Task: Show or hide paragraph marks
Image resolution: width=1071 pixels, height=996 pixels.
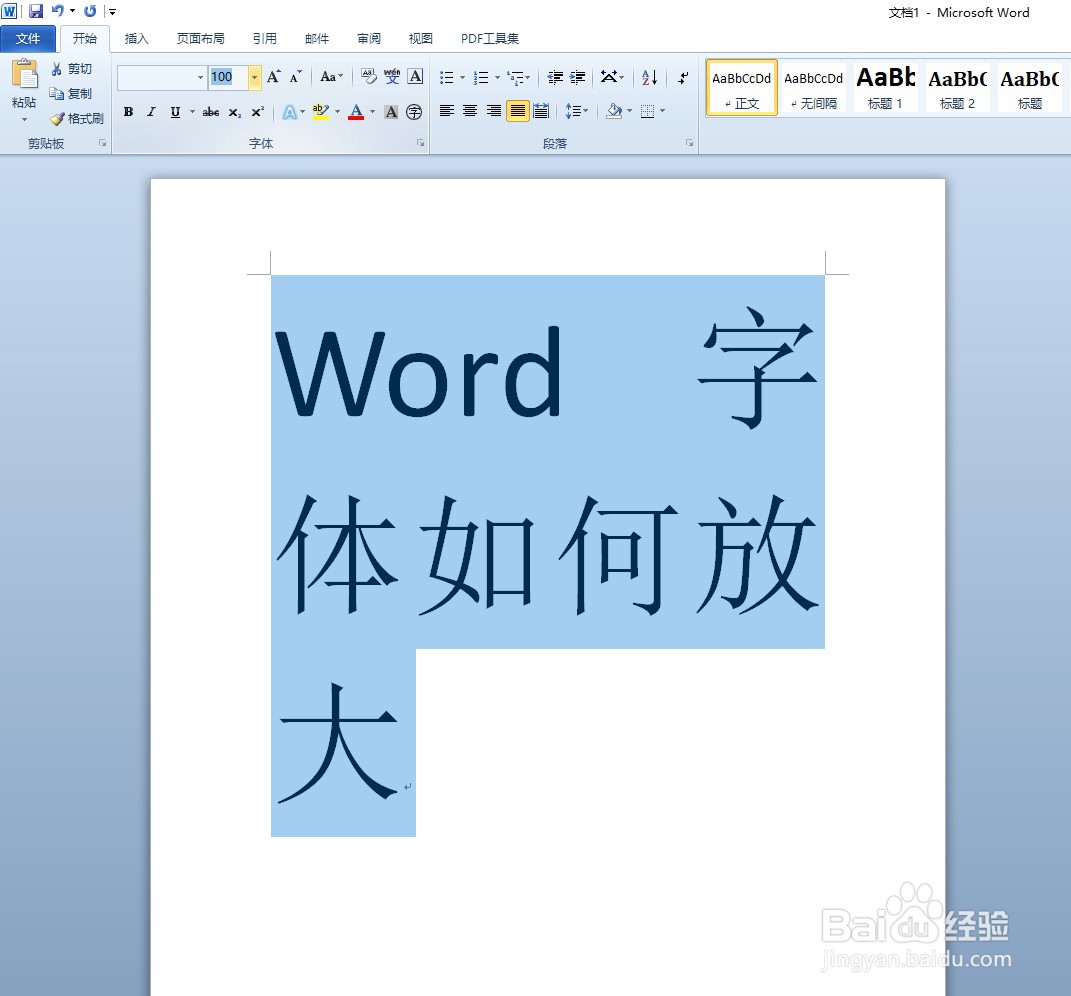Action: click(683, 77)
